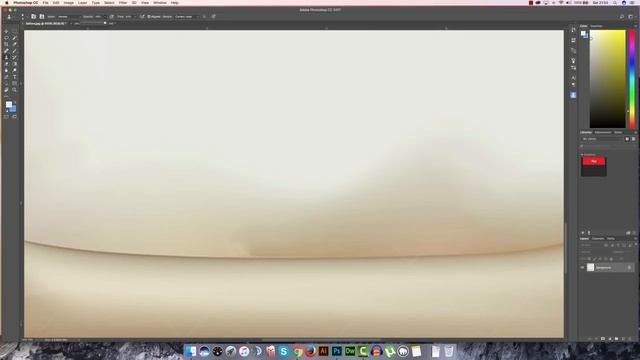The width and height of the screenshot is (640, 360).
Task: Select the Eyedropper tool
Action: click(x=14, y=44)
